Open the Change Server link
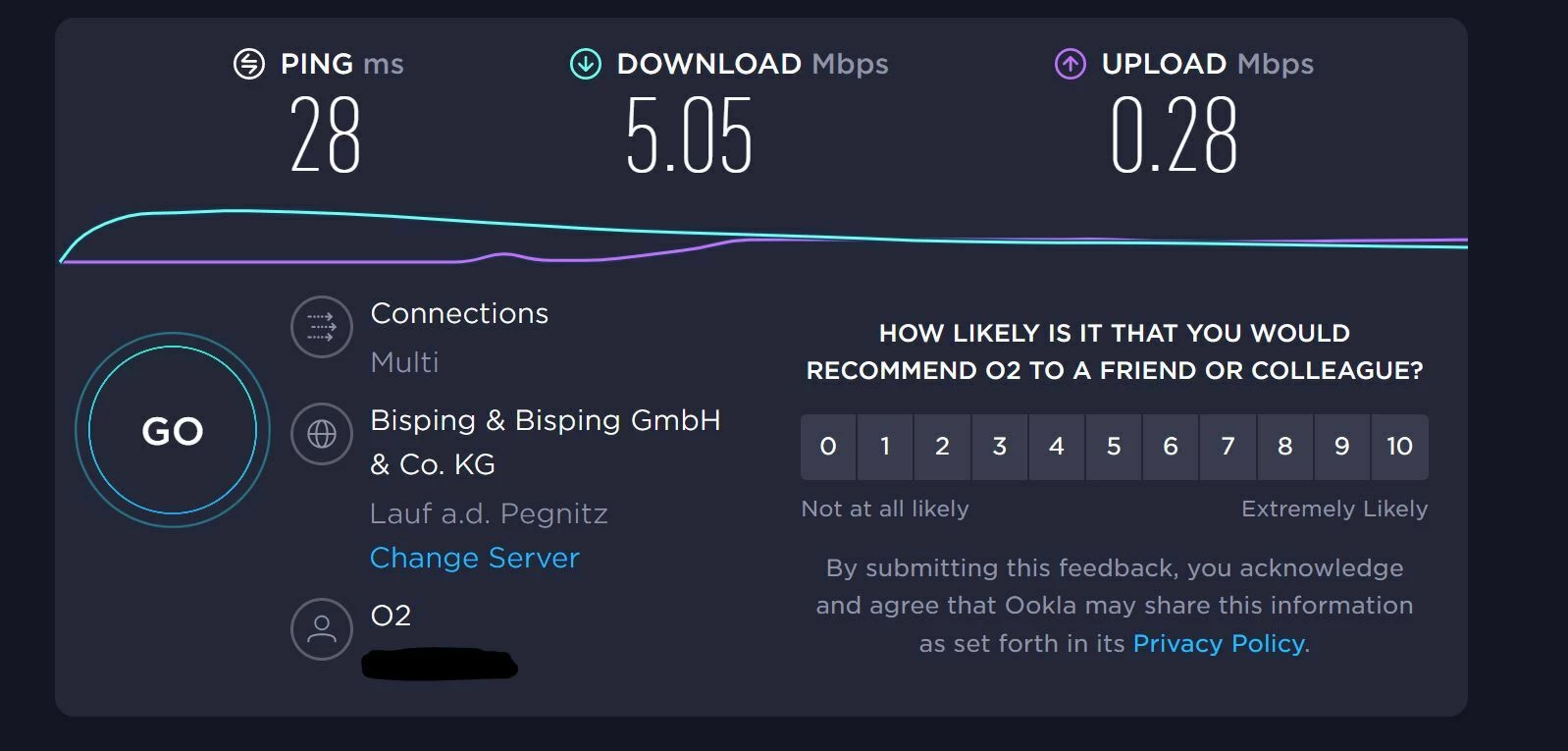This screenshot has width=1568, height=751. (475, 558)
